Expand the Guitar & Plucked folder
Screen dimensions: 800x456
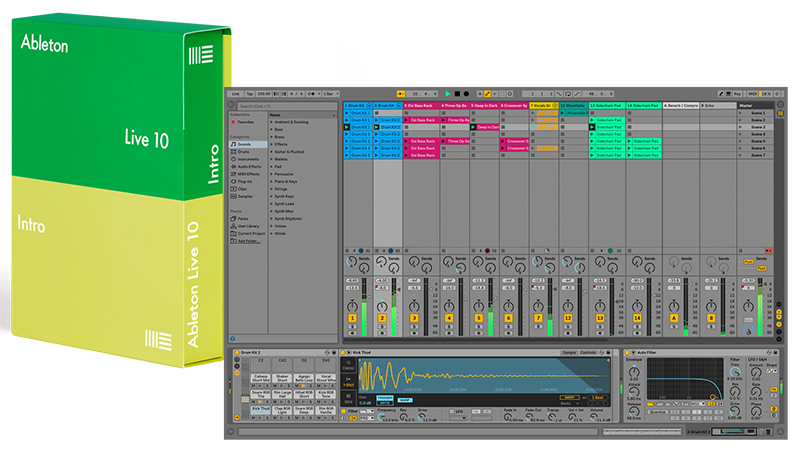pos(272,152)
